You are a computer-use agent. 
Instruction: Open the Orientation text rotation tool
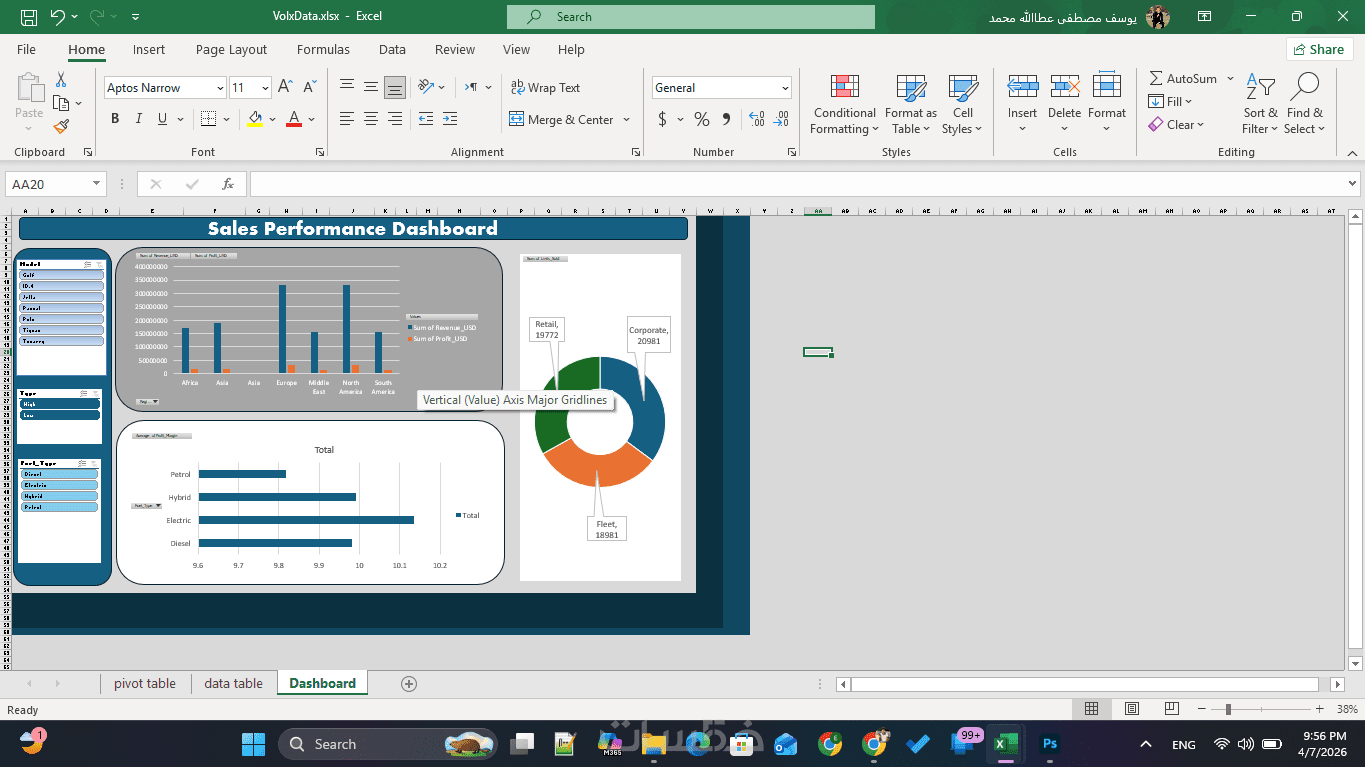coord(426,87)
